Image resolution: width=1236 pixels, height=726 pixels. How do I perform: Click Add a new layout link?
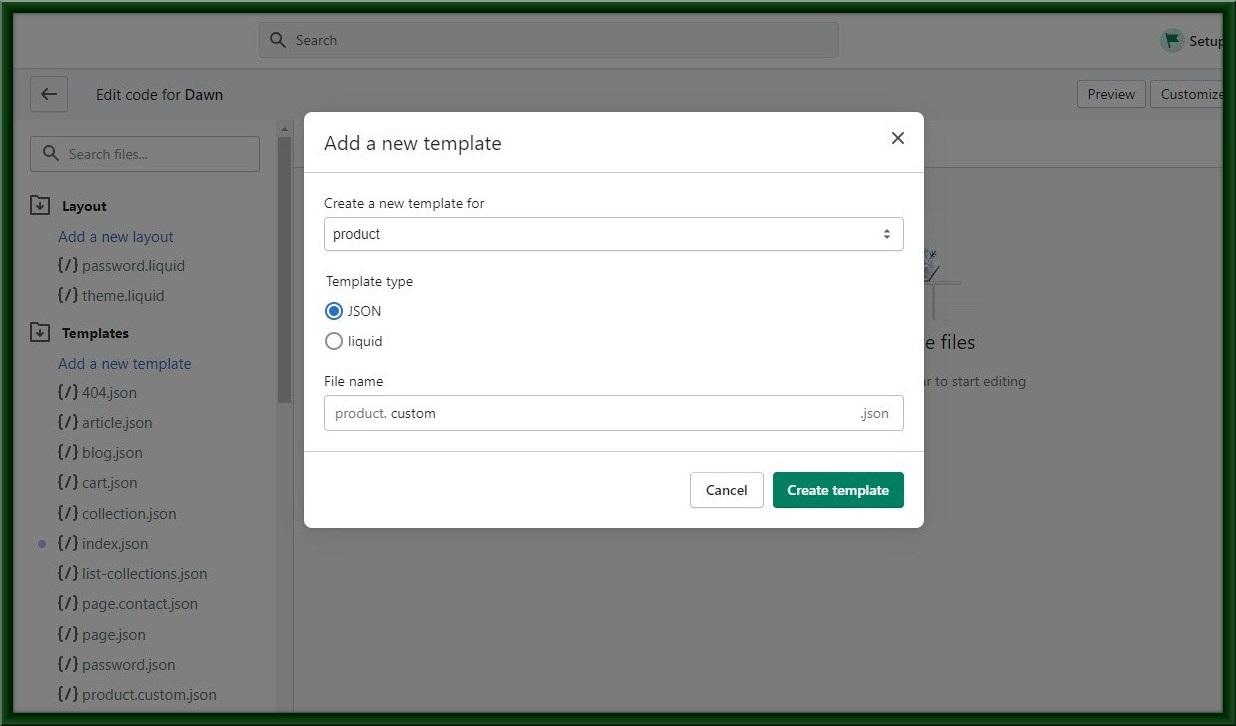116,237
